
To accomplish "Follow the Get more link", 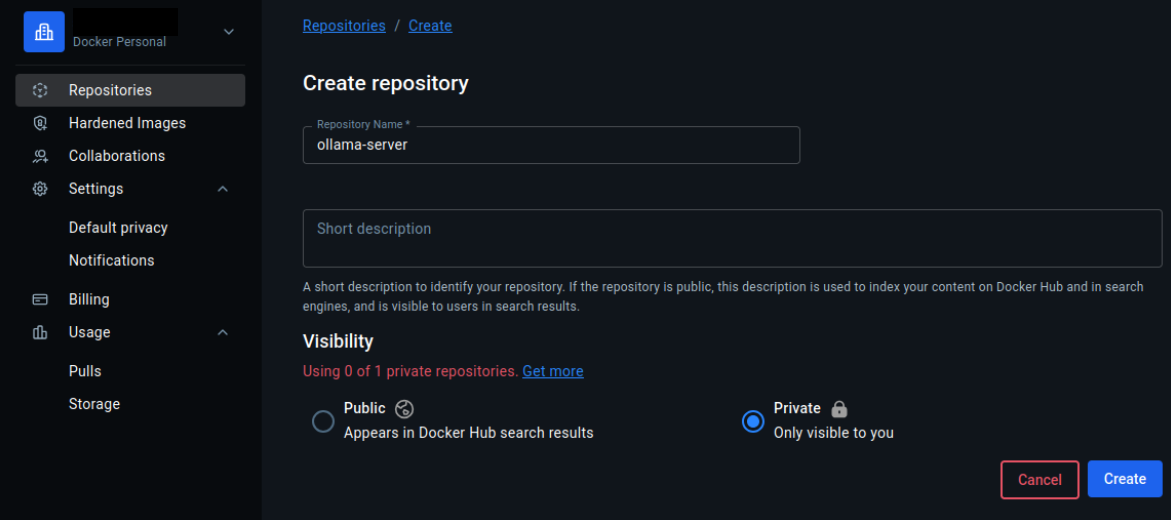I will pyautogui.click(x=552, y=371).
